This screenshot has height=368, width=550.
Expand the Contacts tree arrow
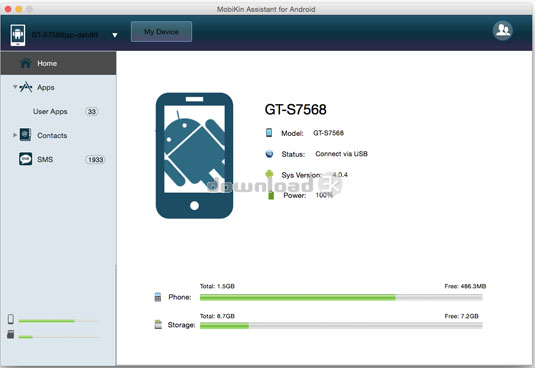15,135
